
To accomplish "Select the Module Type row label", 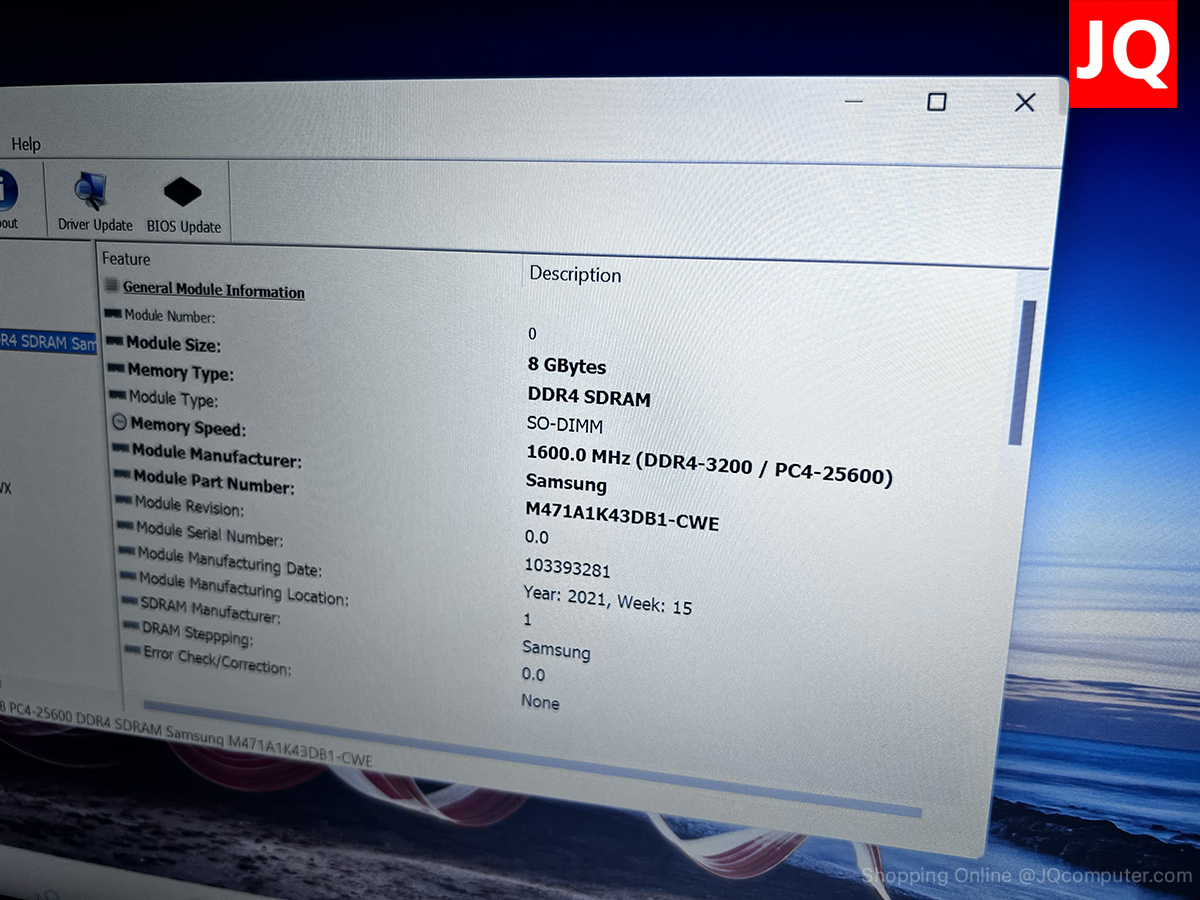I will pyautogui.click(x=174, y=398).
